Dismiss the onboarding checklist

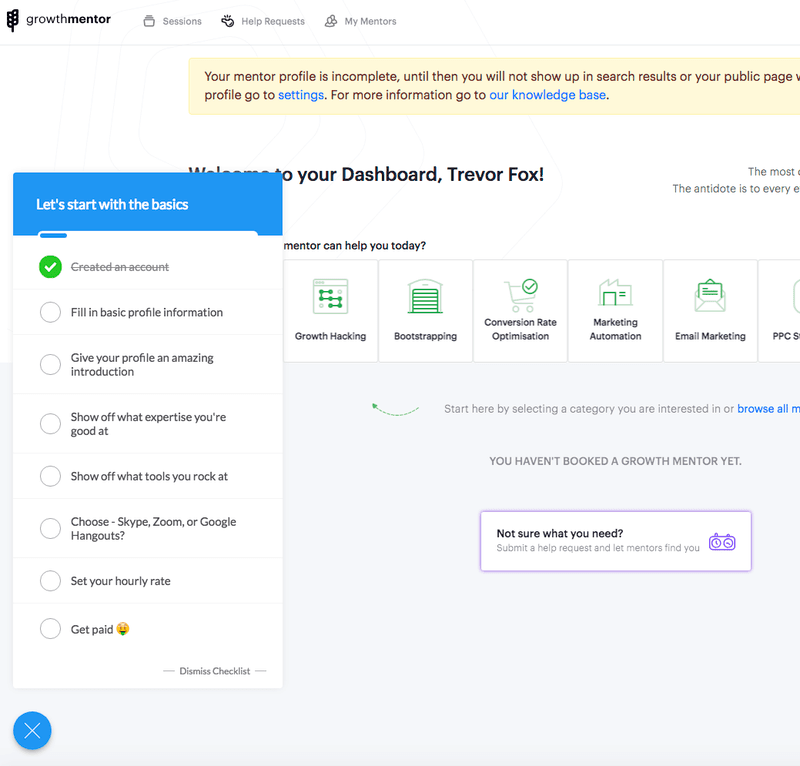215,670
